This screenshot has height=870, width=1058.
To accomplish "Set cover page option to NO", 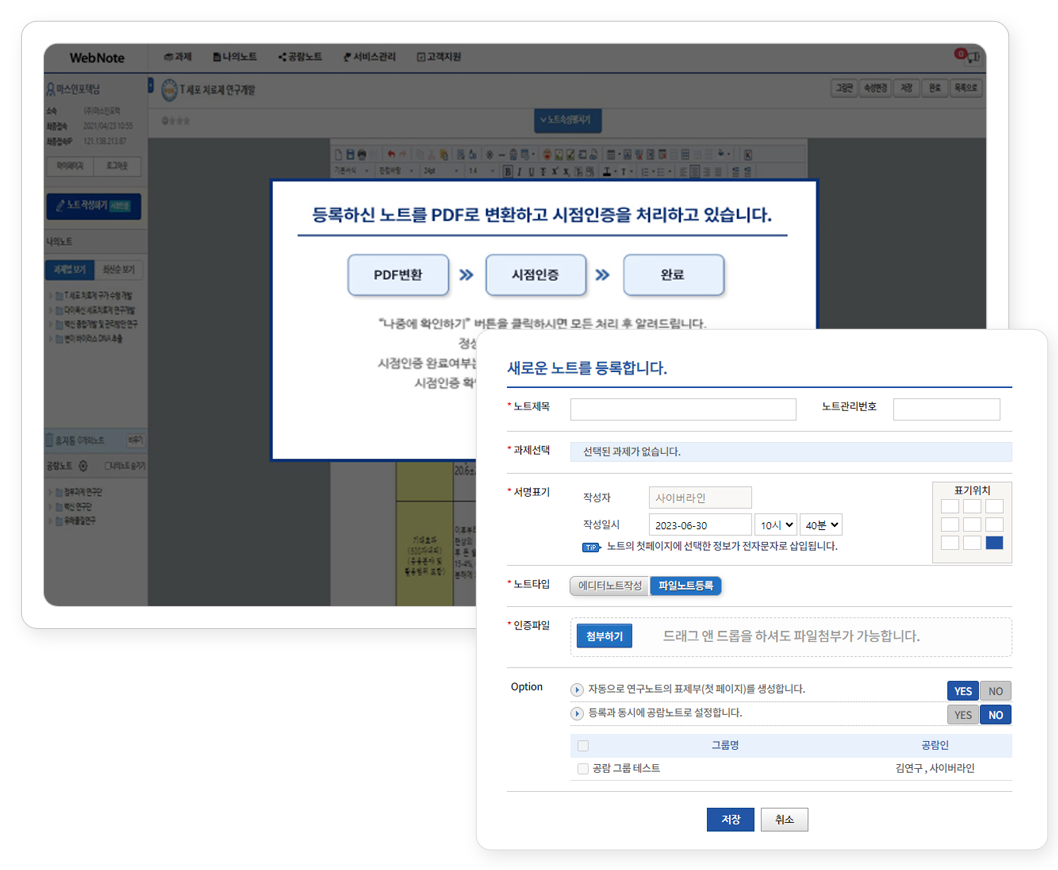I will pyautogui.click(x=996, y=691).
